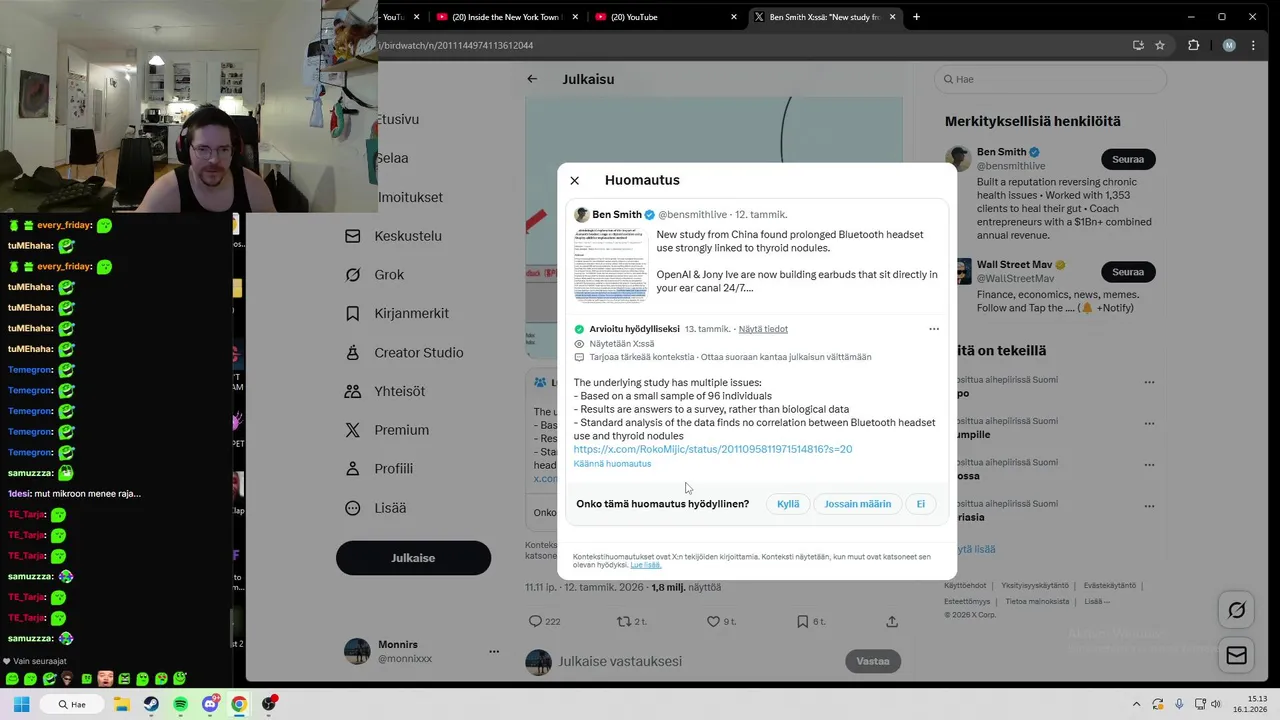Open Profiili in the sidebar
This screenshot has width=1280, height=720.
(378, 469)
